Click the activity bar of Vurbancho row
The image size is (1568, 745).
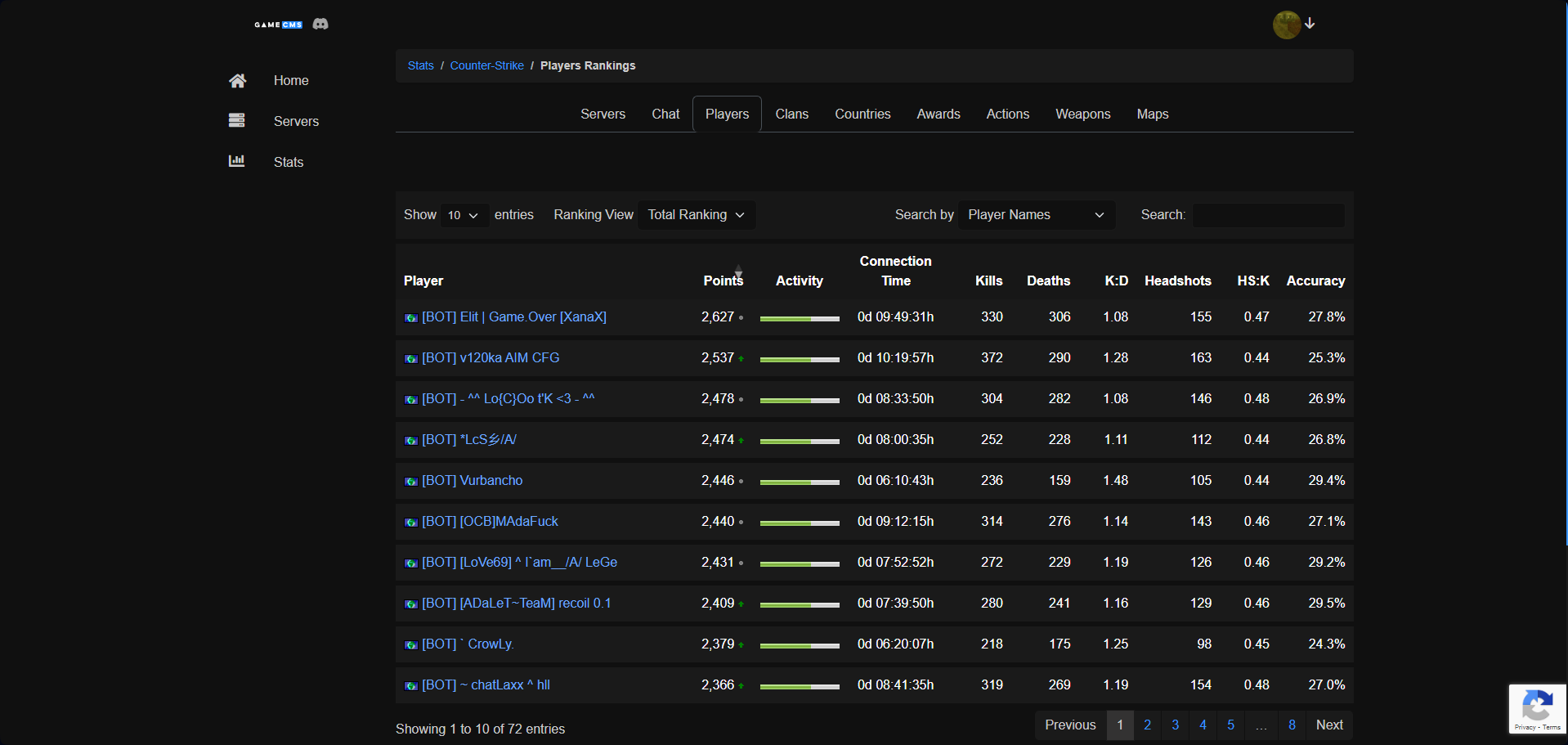click(800, 482)
